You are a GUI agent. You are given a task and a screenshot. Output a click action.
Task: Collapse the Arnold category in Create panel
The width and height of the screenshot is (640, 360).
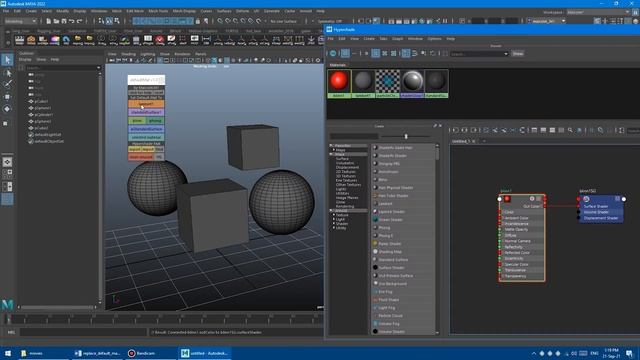pos(331,211)
